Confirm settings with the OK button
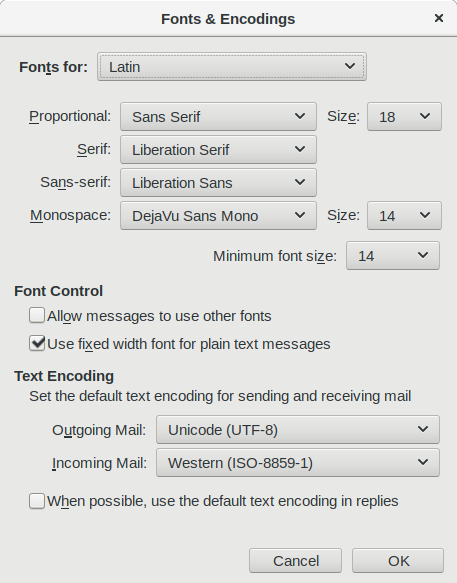The height and width of the screenshot is (583, 457). click(398, 561)
